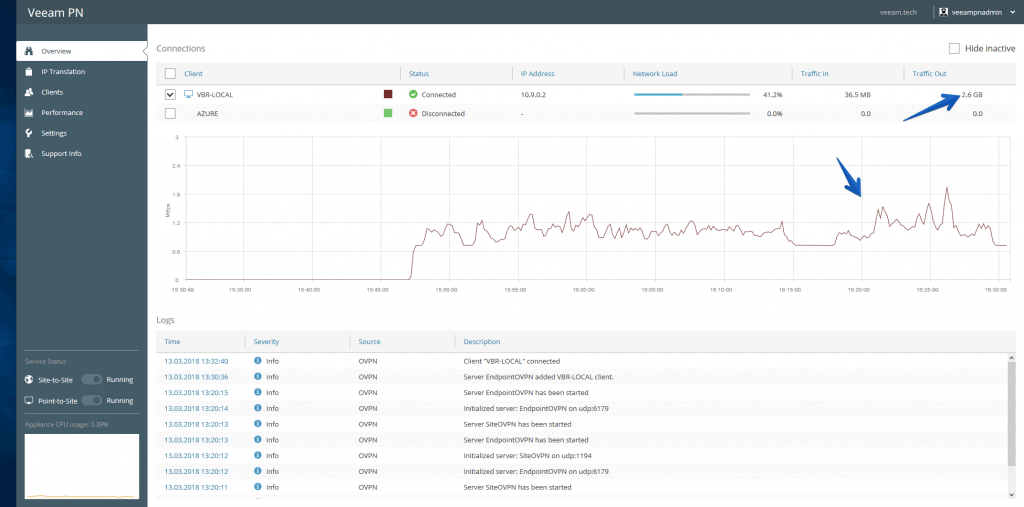
Task: Click the 41.2% network load value
Action: [x=773, y=95]
